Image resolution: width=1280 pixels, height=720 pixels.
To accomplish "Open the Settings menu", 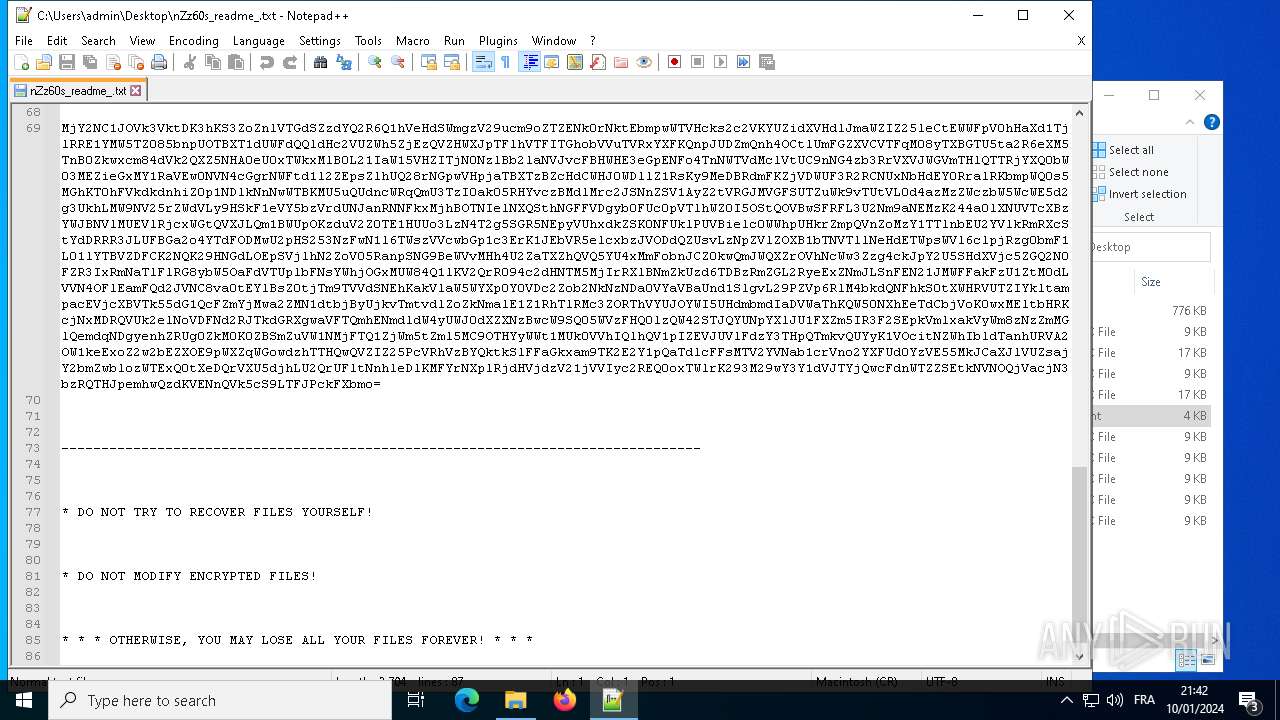I will click(320, 41).
